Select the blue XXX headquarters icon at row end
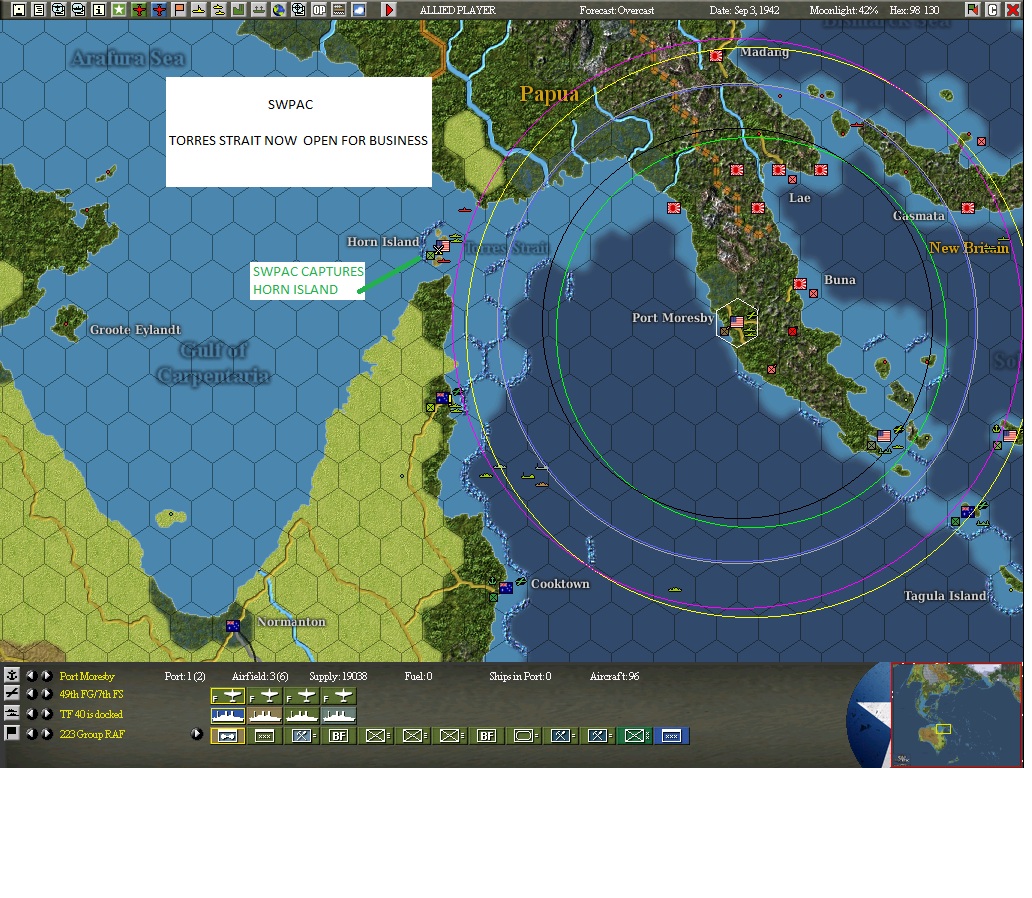Screen dimensions: 1032x898 (x=671, y=736)
